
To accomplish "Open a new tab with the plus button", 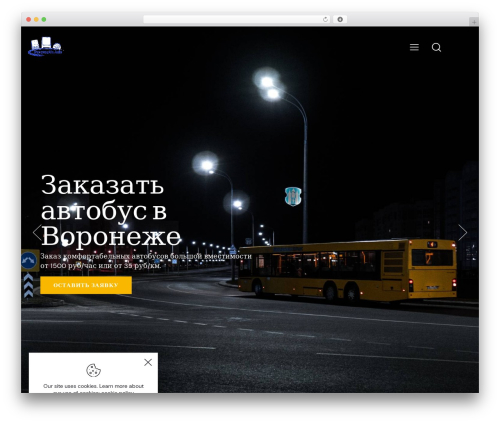I will point(474,22).
